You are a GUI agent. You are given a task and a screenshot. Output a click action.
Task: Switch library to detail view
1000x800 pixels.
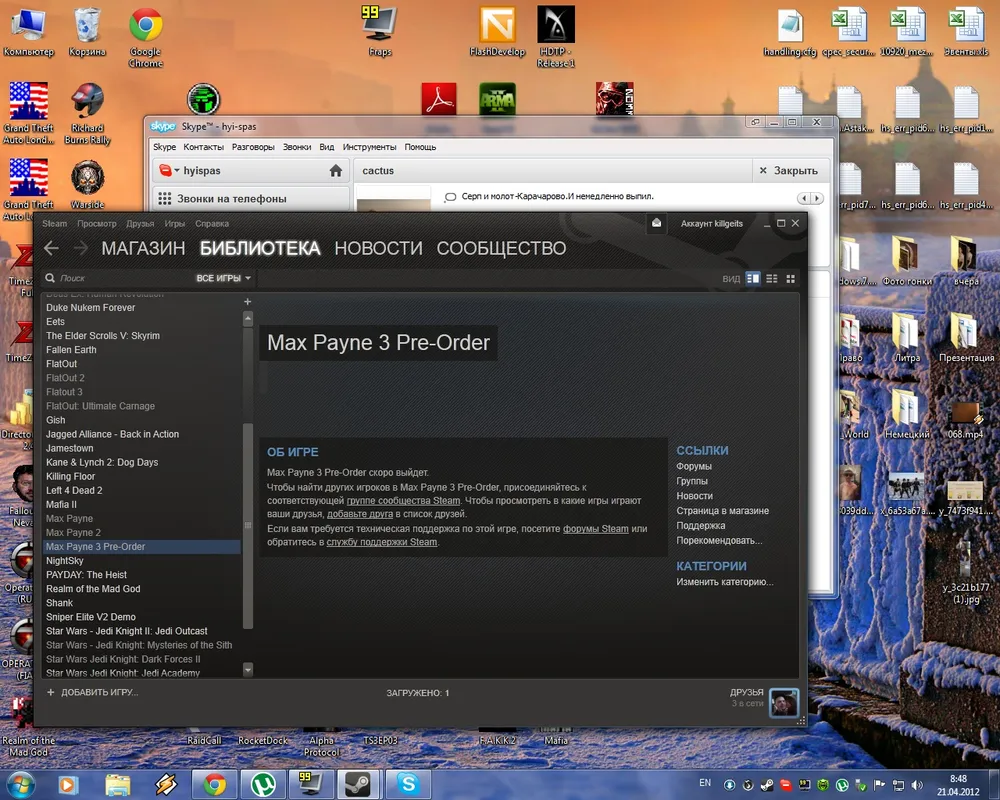coord(753,278)
